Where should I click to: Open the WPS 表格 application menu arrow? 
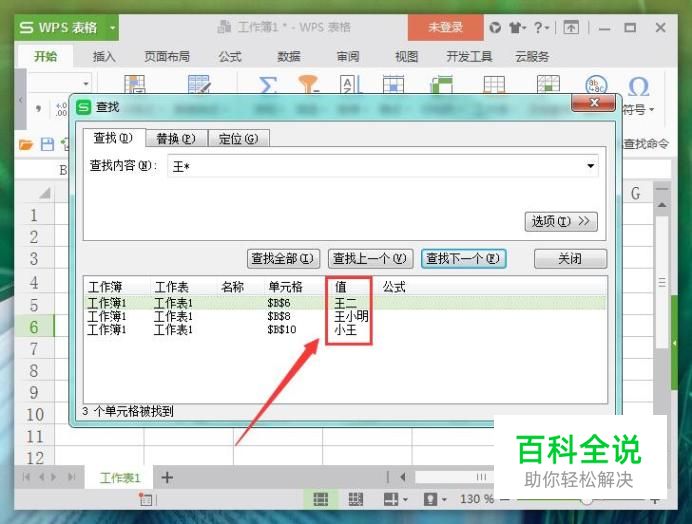(x=113, y=28)
